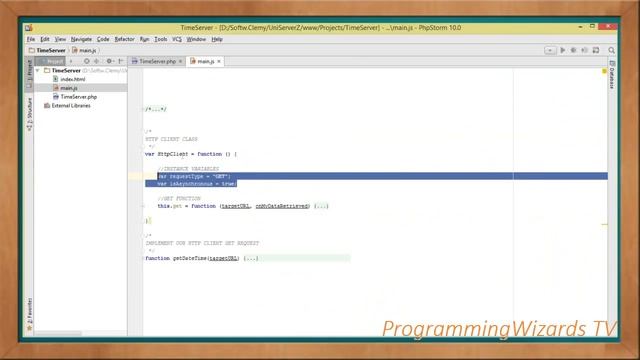Click the Scroll from Source target icon
The width and height of the screenshot is (640, 360).
(x=87, y=61)
